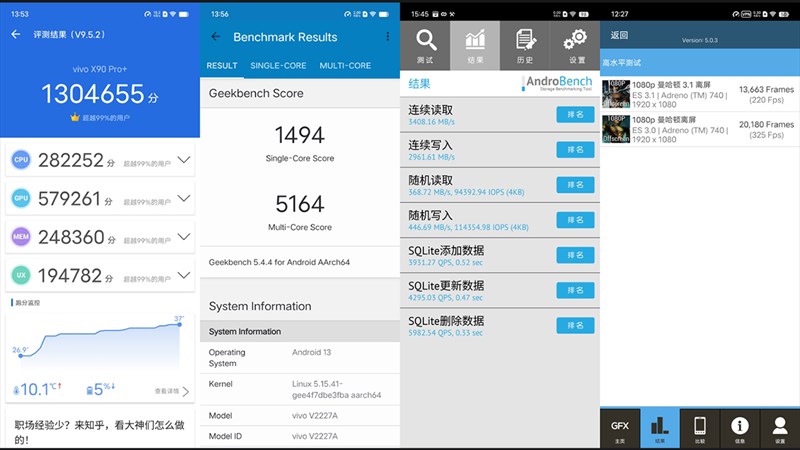The width and height of the screenshot is (800, 450).
Task: Expand the MEM 248360 score details
Action: [184, 237]
